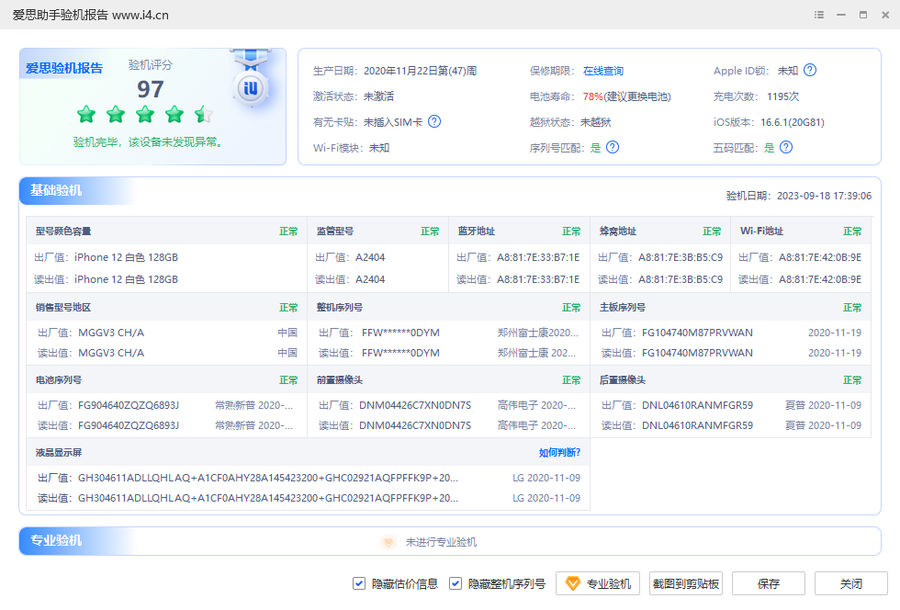
Task: Click the read-out value row for 销售型号地区
Action: click(x=167, y=353)
